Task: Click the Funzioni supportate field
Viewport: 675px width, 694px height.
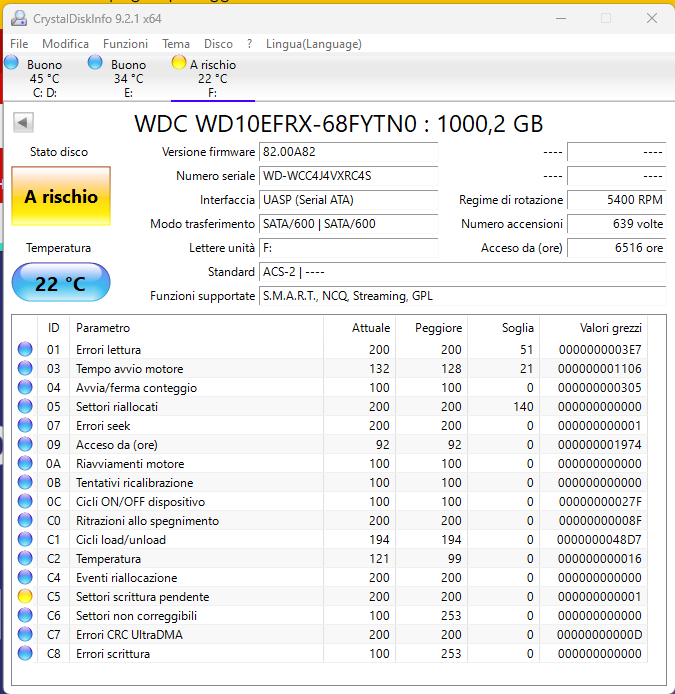Action: pos(463,295)
